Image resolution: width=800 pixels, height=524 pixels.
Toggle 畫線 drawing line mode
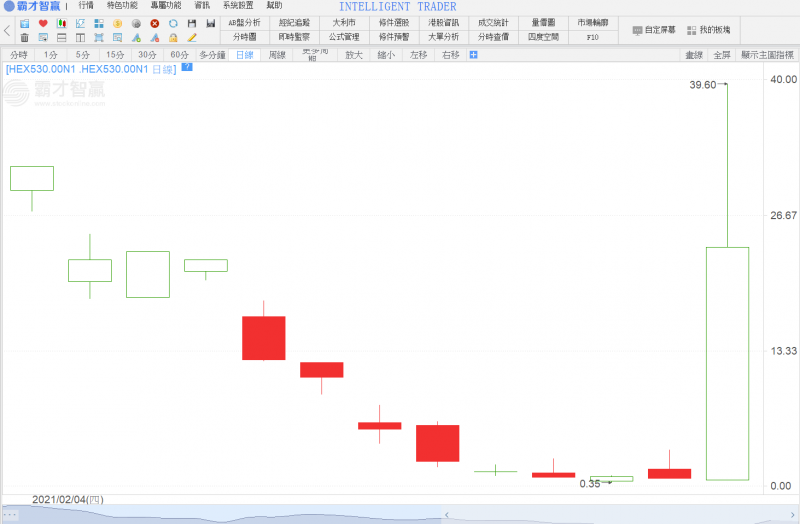693,55
